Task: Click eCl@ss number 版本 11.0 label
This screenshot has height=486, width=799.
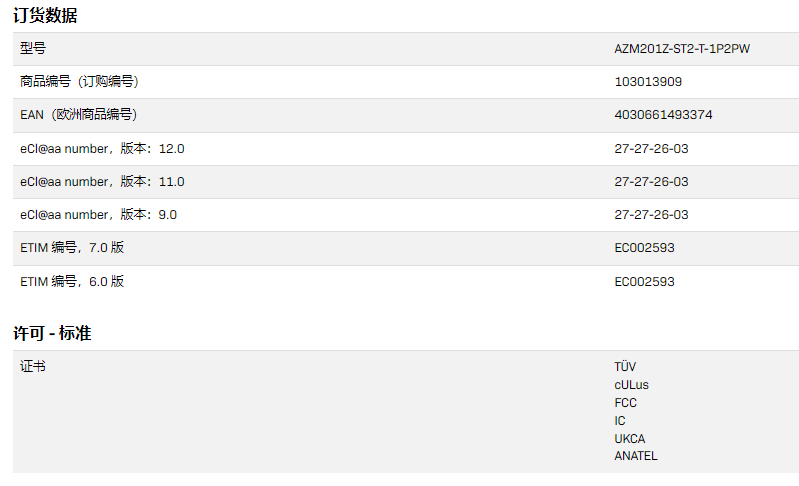Action: coord(102,182)
